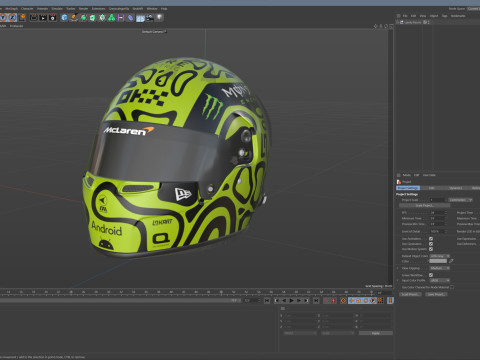Toggle scale keyframe recording

pos(358,301)
